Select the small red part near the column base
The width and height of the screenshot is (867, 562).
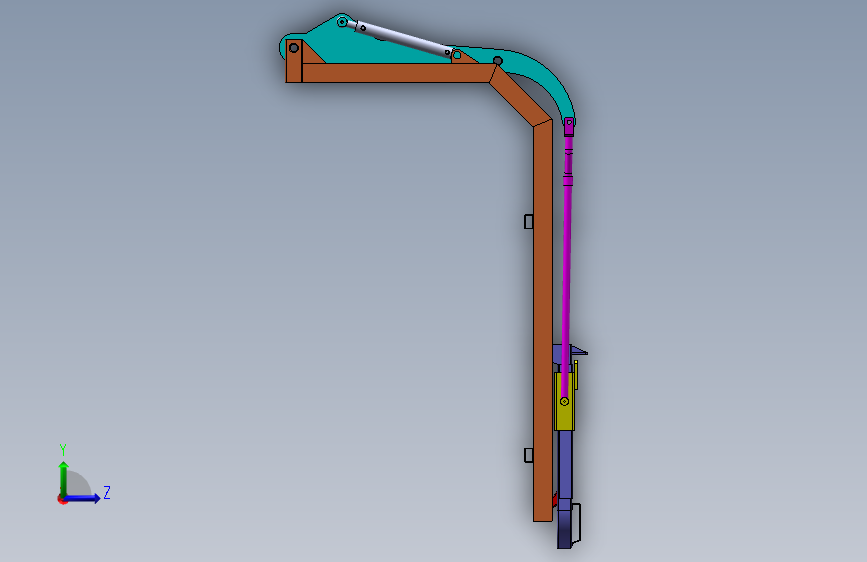(x=555, y=499)
